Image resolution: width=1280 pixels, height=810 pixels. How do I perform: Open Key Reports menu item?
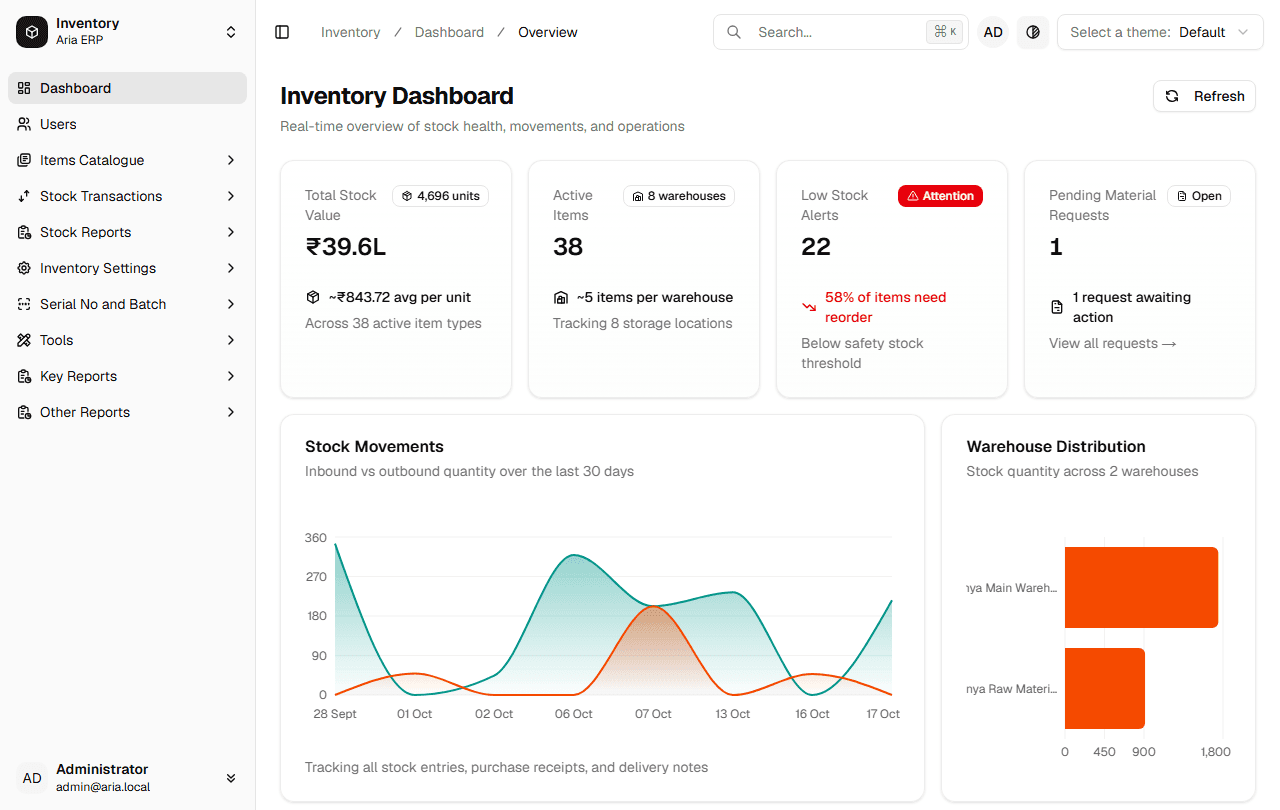(127, 376)
